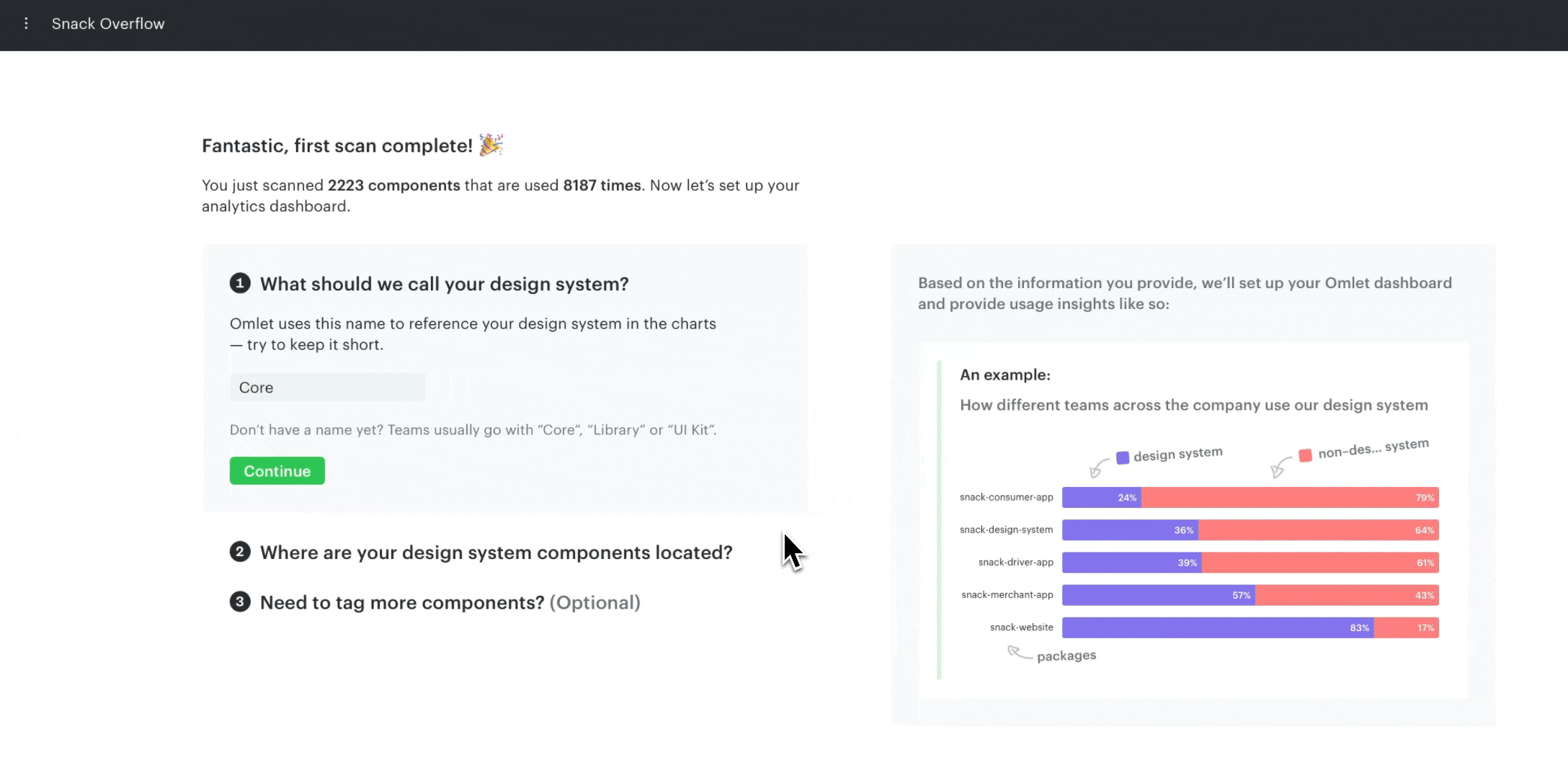Click the curved arrow next to packages

tap(1019, 653)
